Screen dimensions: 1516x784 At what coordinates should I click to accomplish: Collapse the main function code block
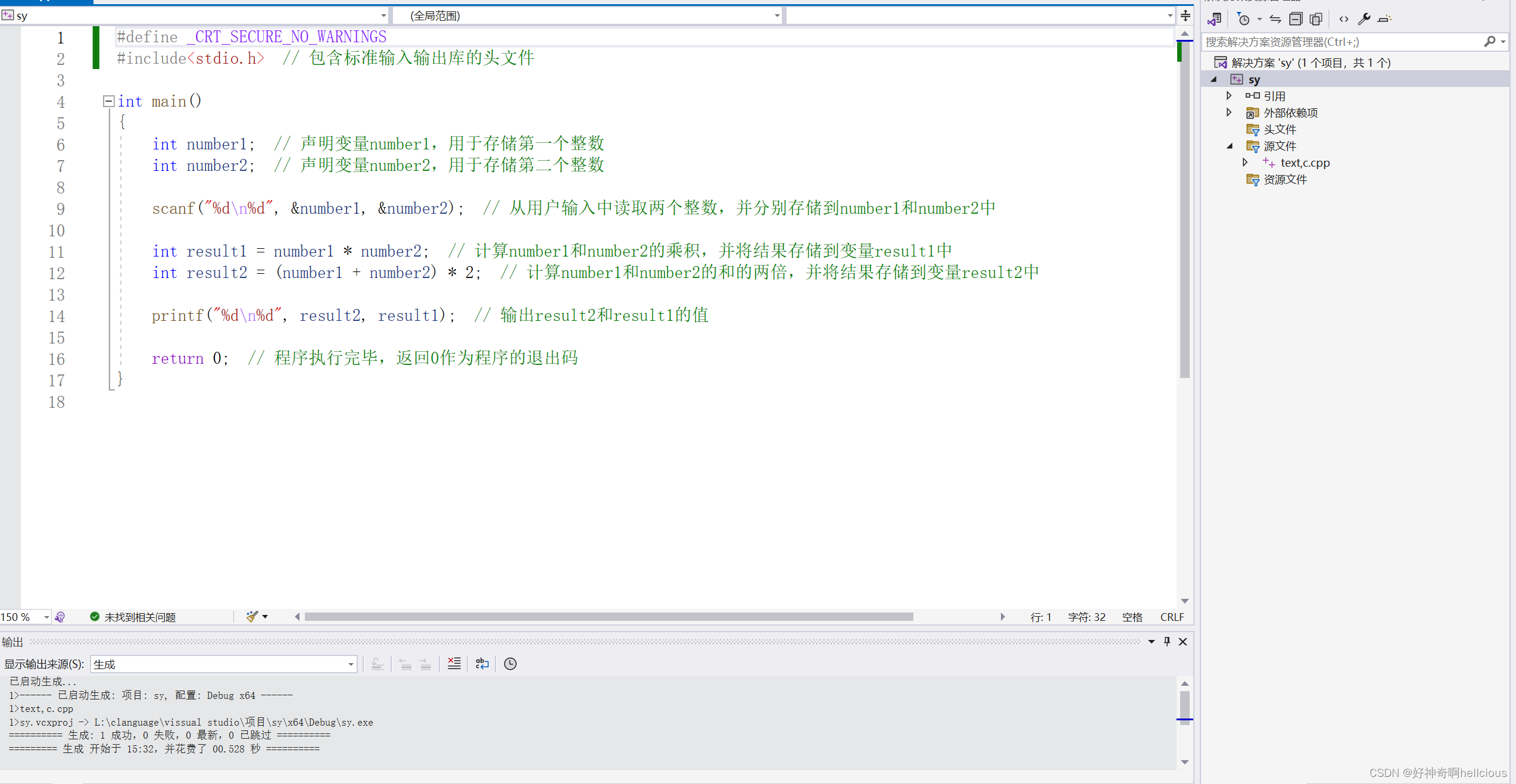click(108, 101)
